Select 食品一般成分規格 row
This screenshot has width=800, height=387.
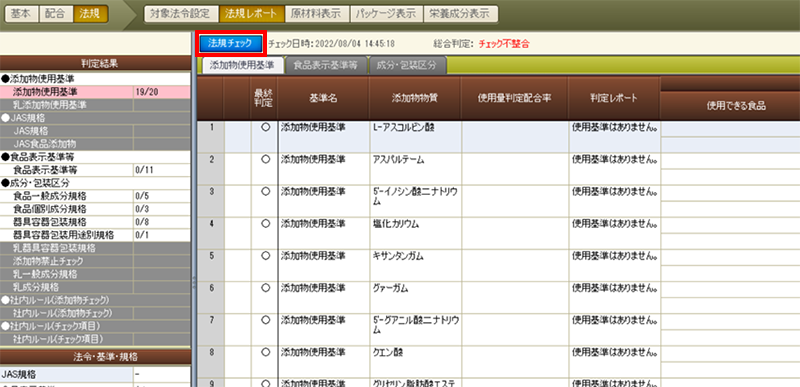[x=95, y=196]
